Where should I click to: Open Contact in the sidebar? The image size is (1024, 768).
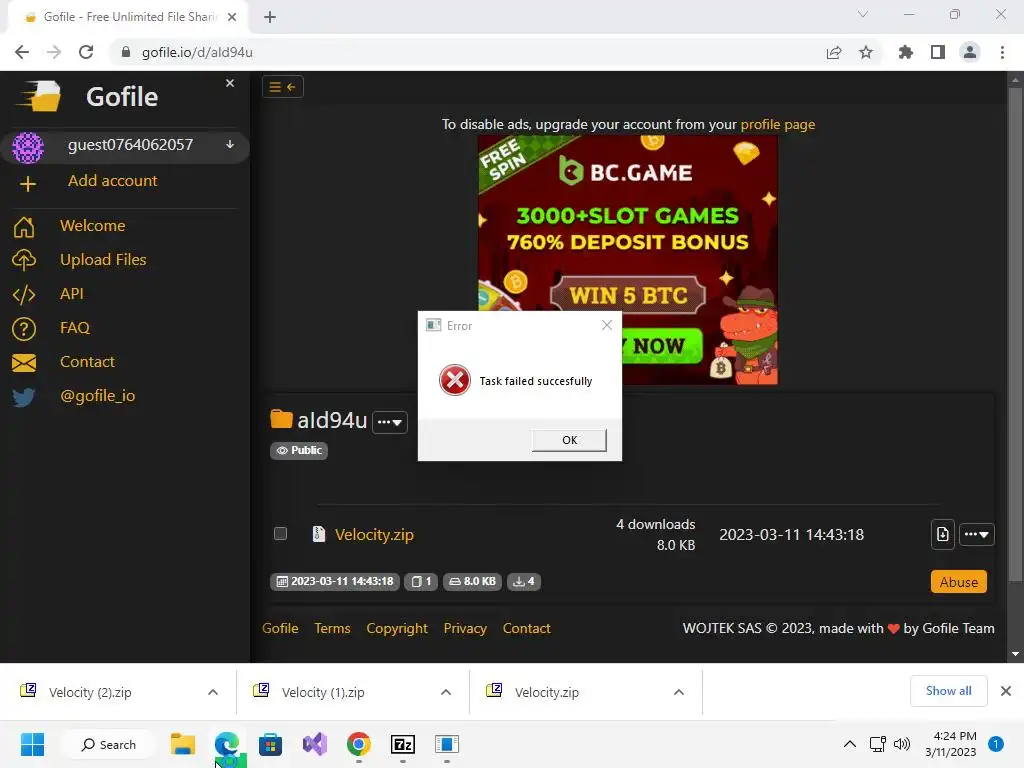pyautogui.click(x=87, y=361)
